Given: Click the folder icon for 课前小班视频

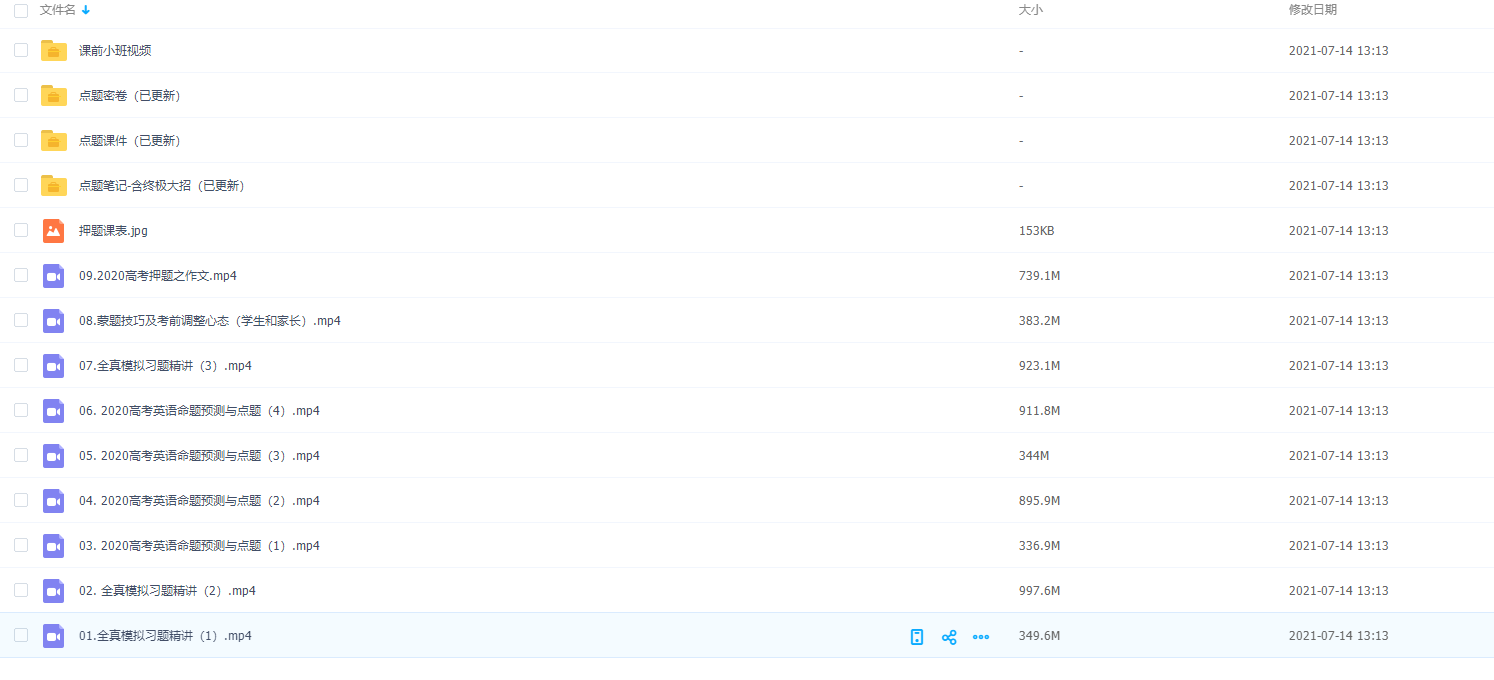Looking at the screenshot, I should tap(54, 50).
